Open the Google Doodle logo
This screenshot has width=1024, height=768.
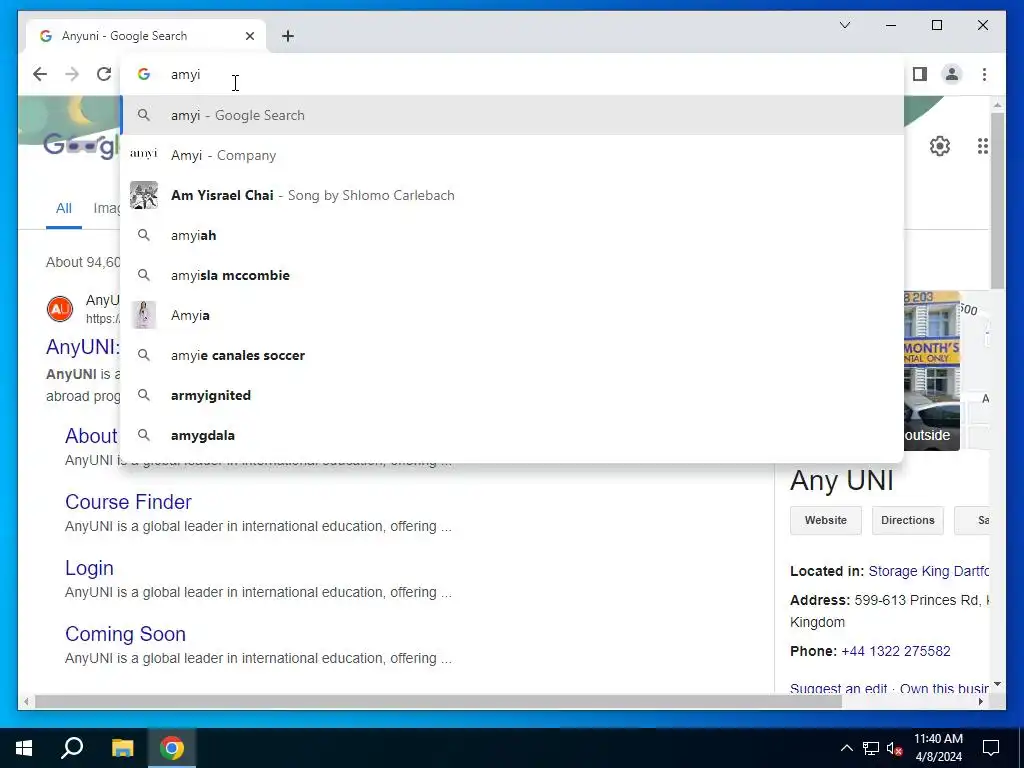click(81, 145)
